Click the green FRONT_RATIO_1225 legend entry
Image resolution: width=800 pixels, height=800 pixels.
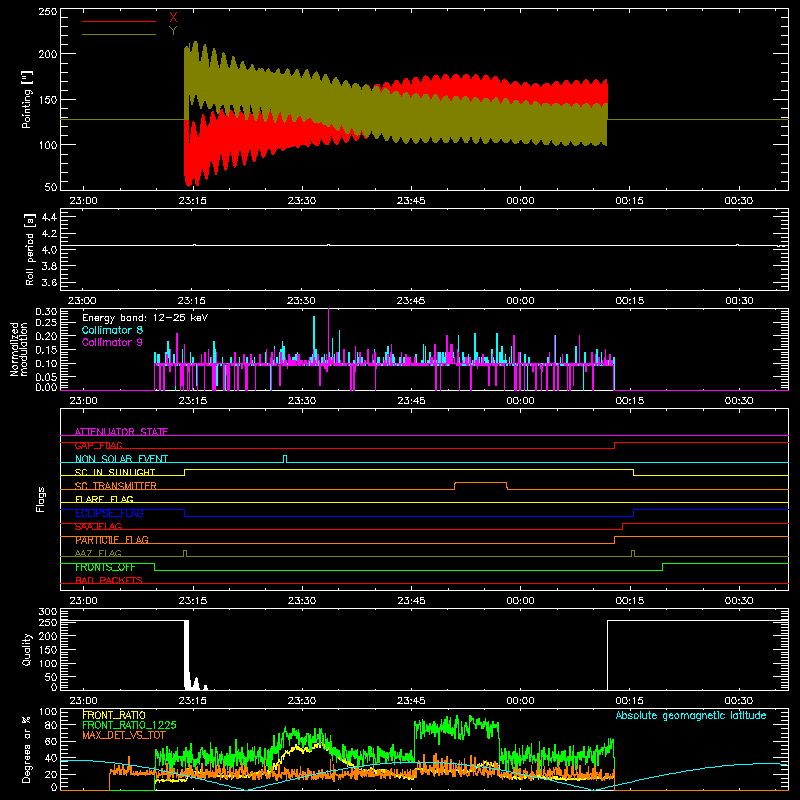point(129,725)
